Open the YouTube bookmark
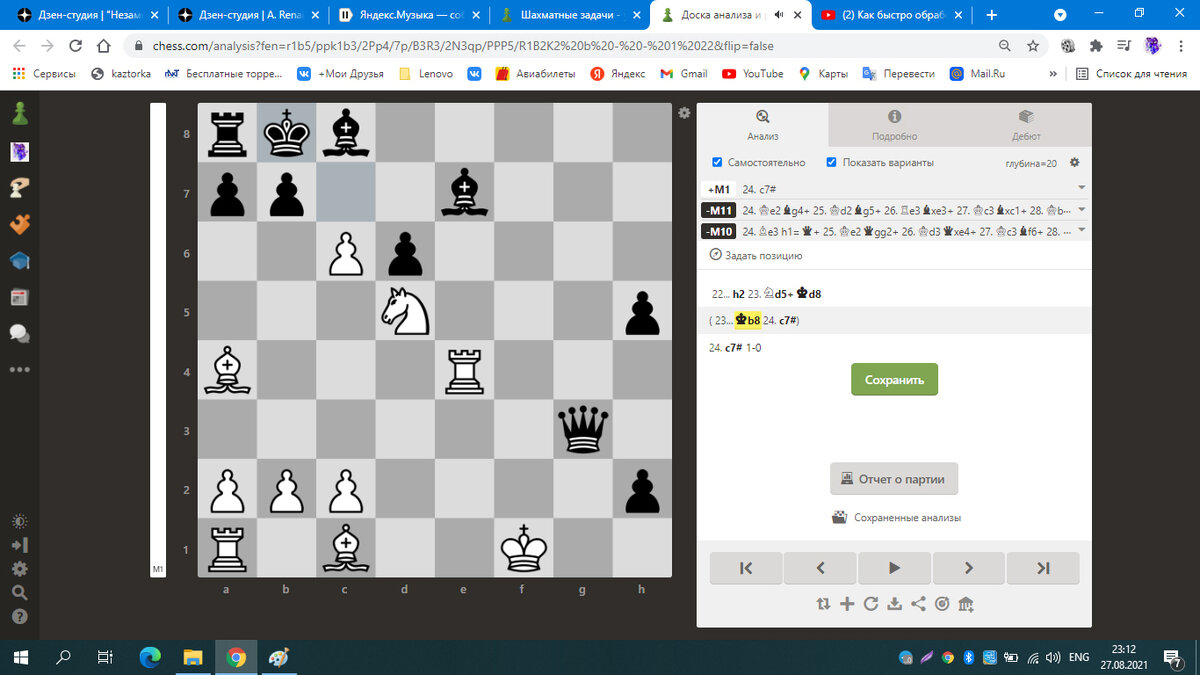The width and height of the screenshot is (1200, 675). coord(752,73)
